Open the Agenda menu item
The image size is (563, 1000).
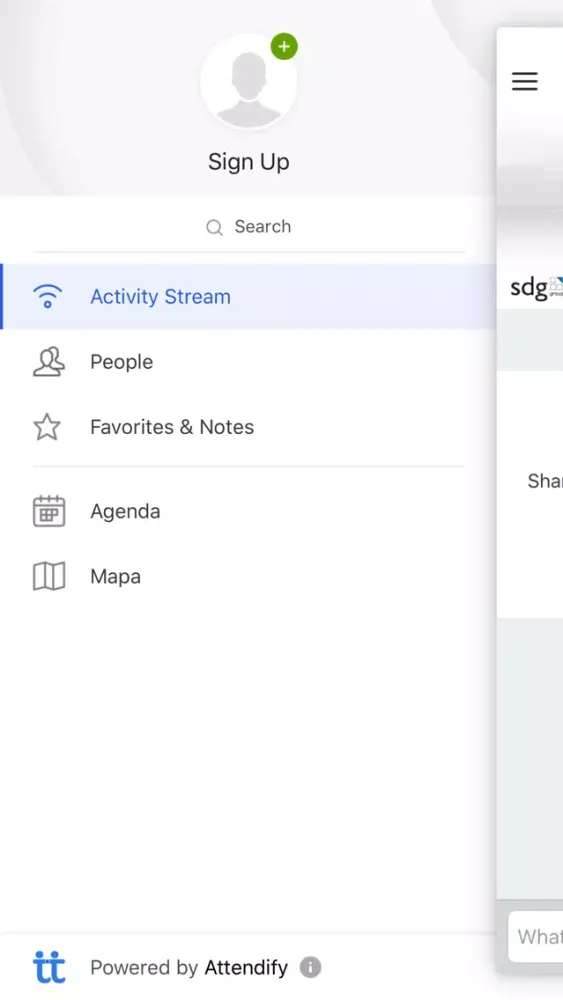point(249,511)
